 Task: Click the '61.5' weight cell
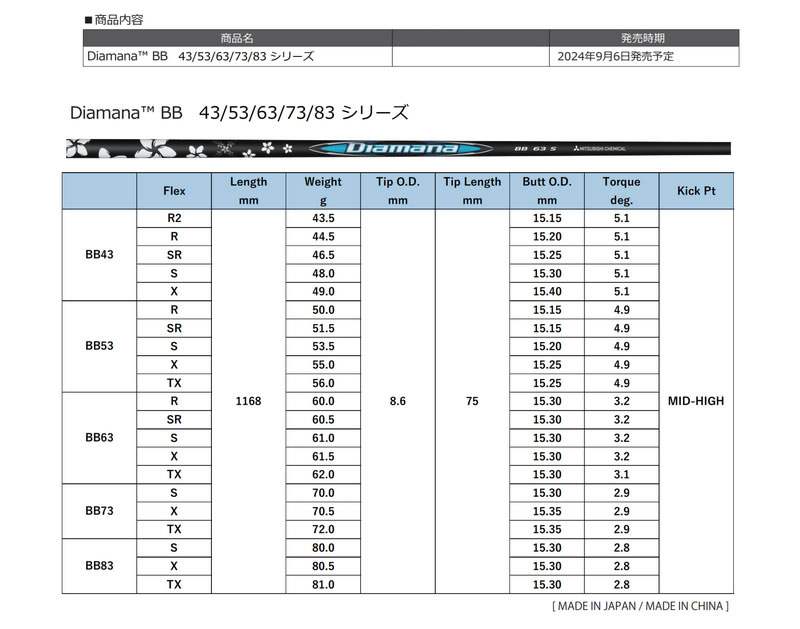pyautogui.click(x=323, y=456)
